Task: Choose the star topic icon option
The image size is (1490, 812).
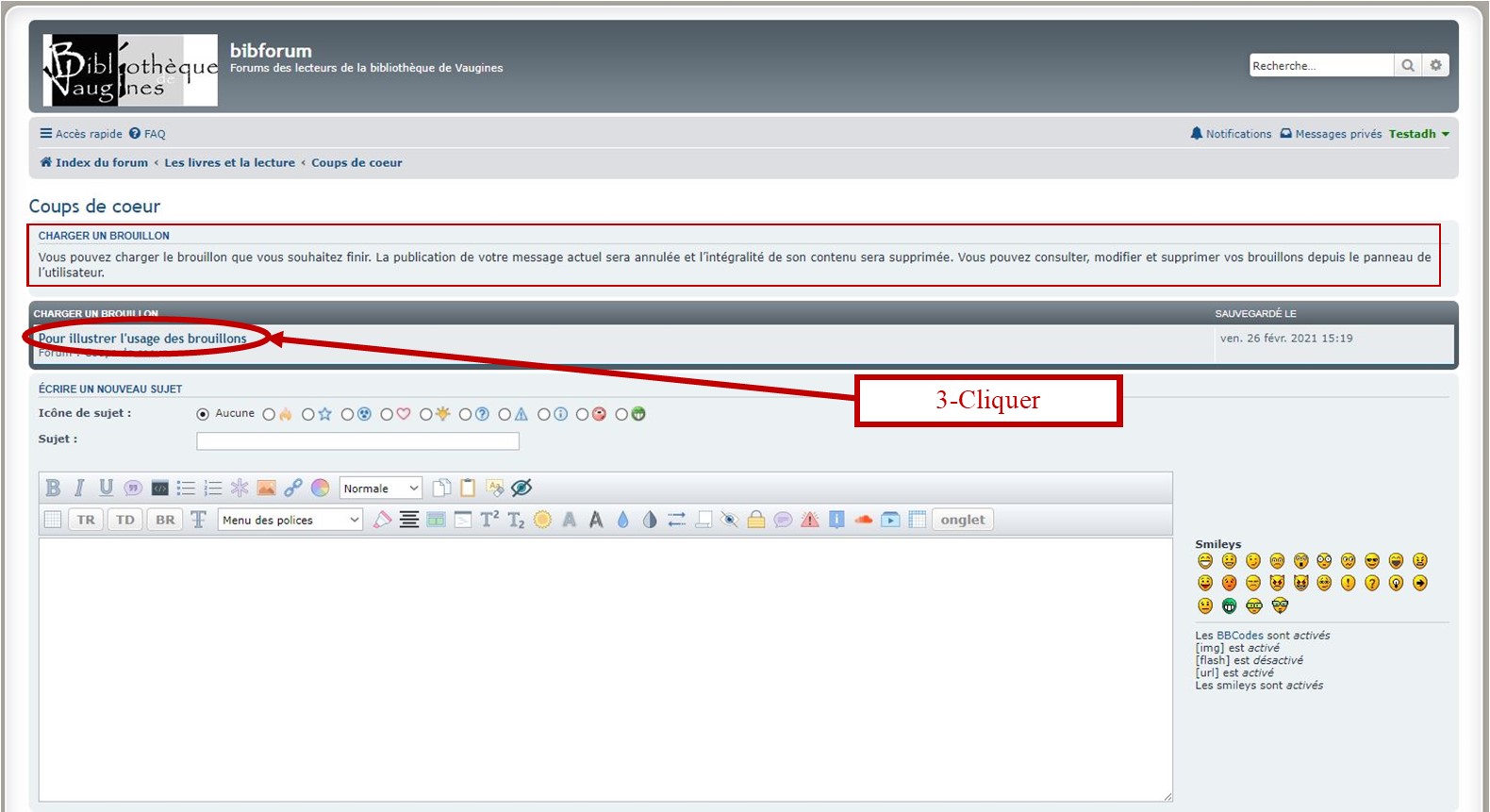Action: (308, 414)
